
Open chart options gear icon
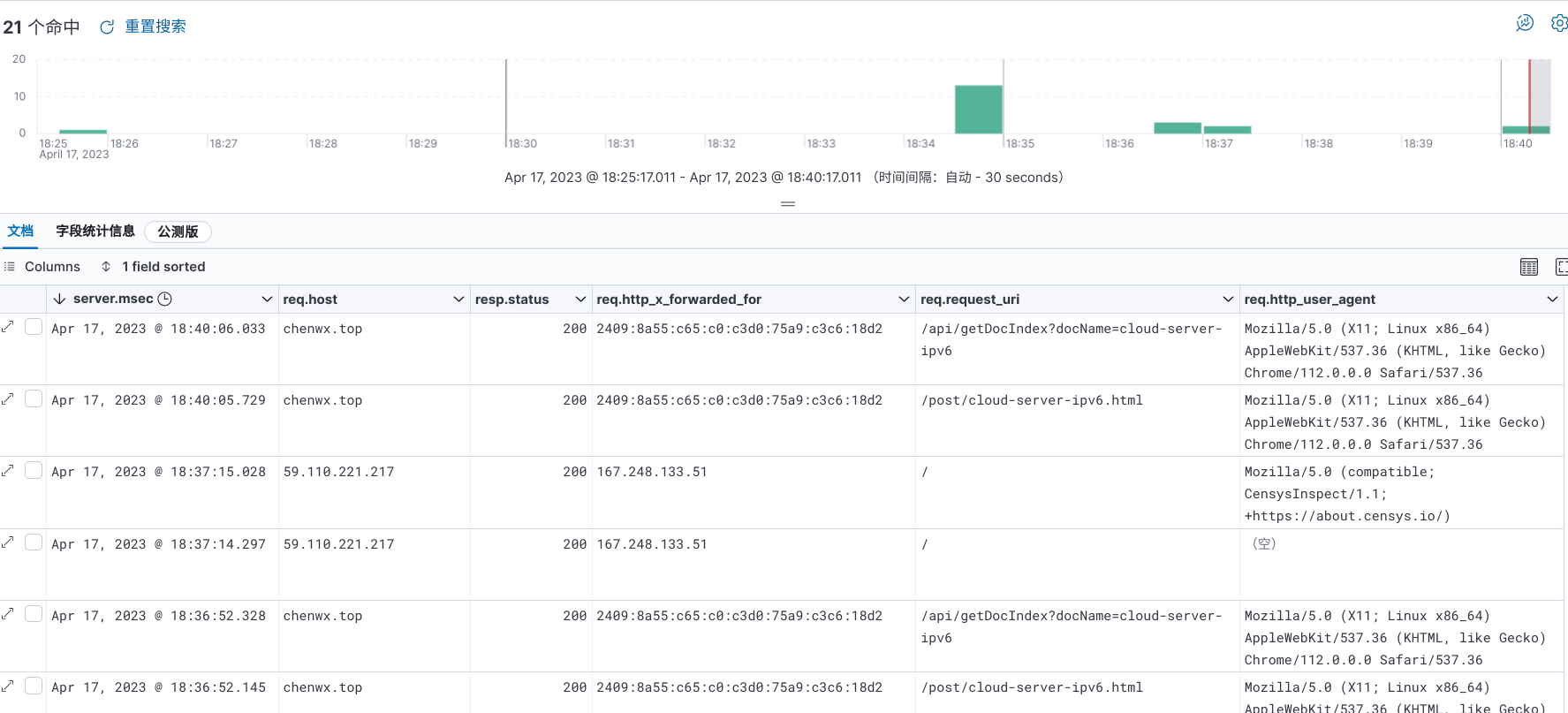point(1559,23)
